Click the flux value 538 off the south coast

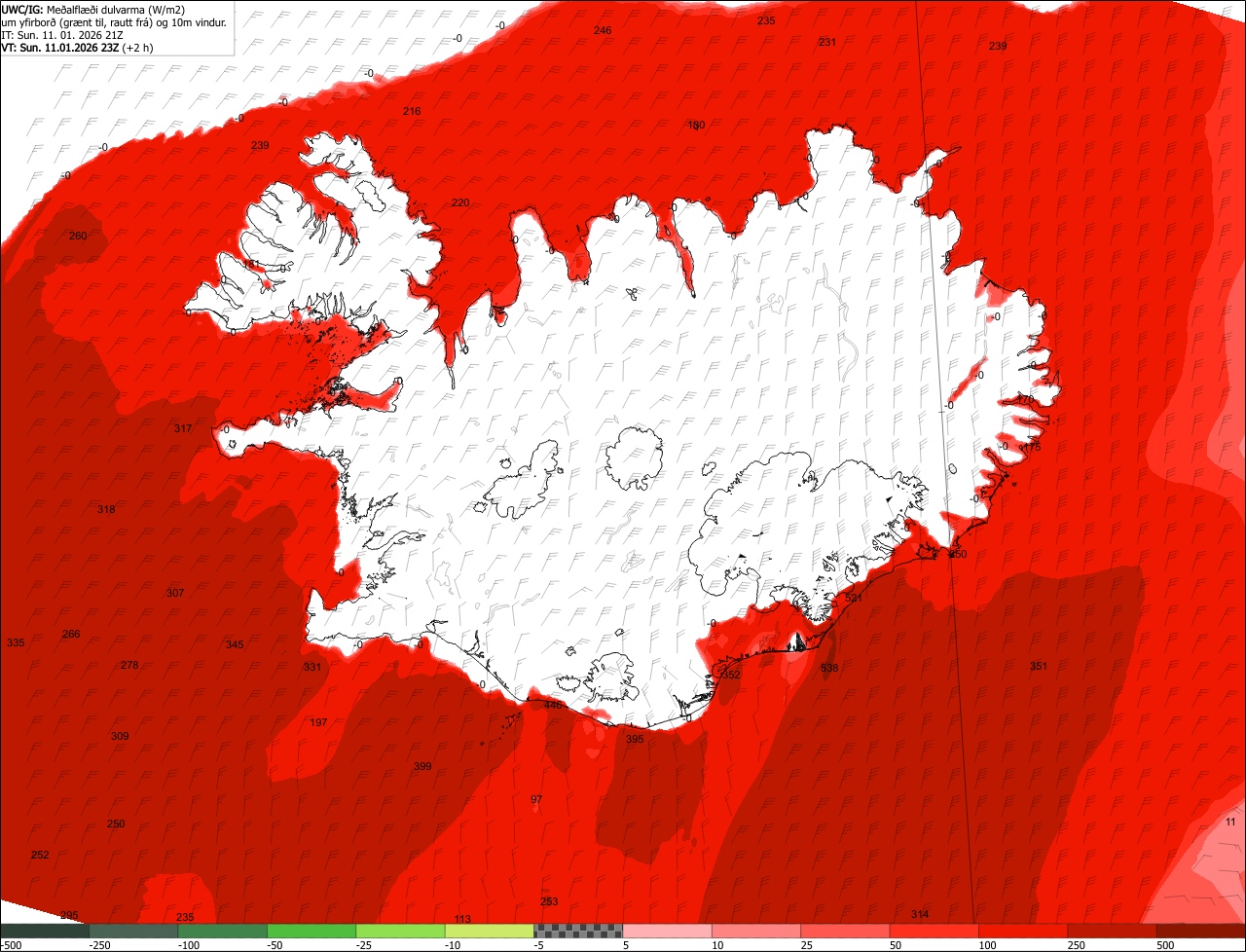pos(829,668)
